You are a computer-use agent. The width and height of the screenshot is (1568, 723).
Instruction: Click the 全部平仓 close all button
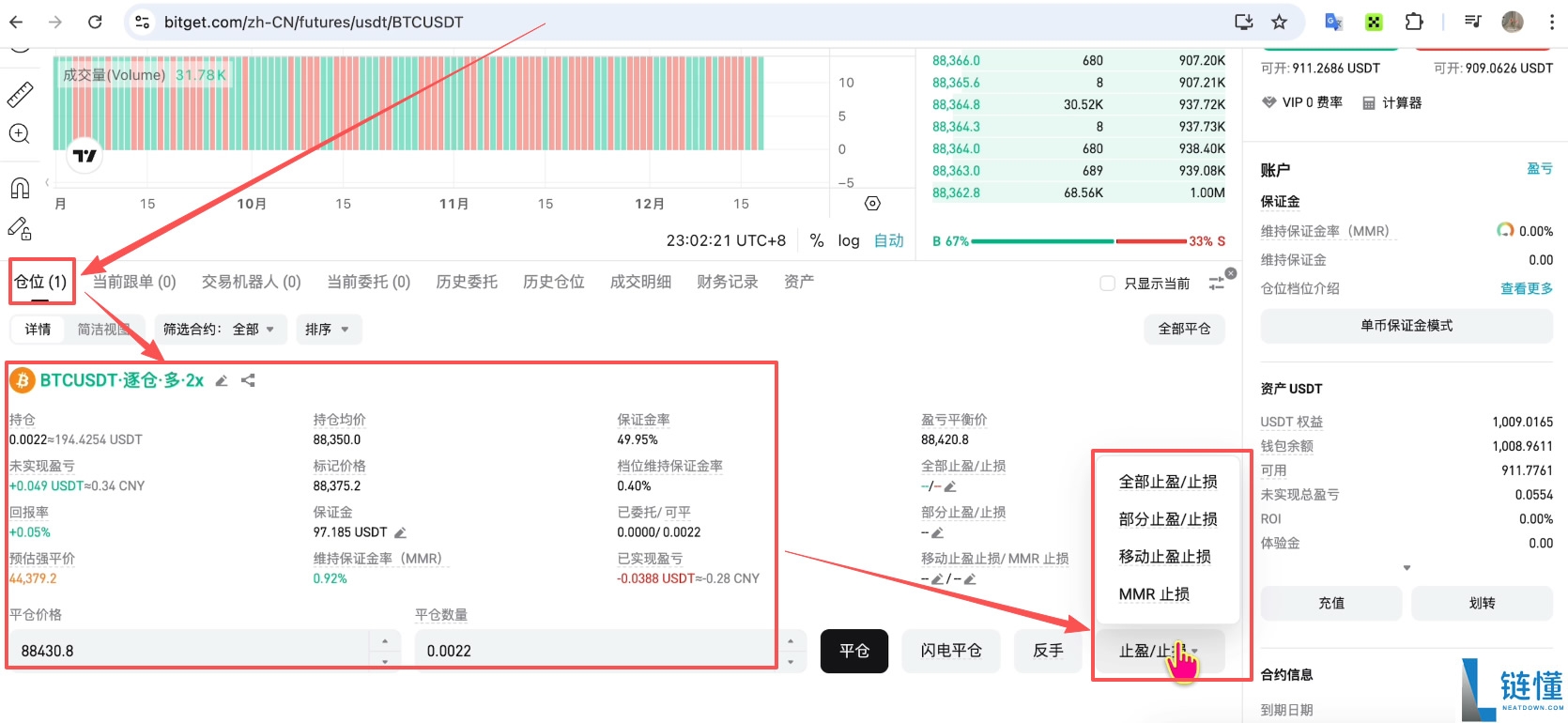1184,330
